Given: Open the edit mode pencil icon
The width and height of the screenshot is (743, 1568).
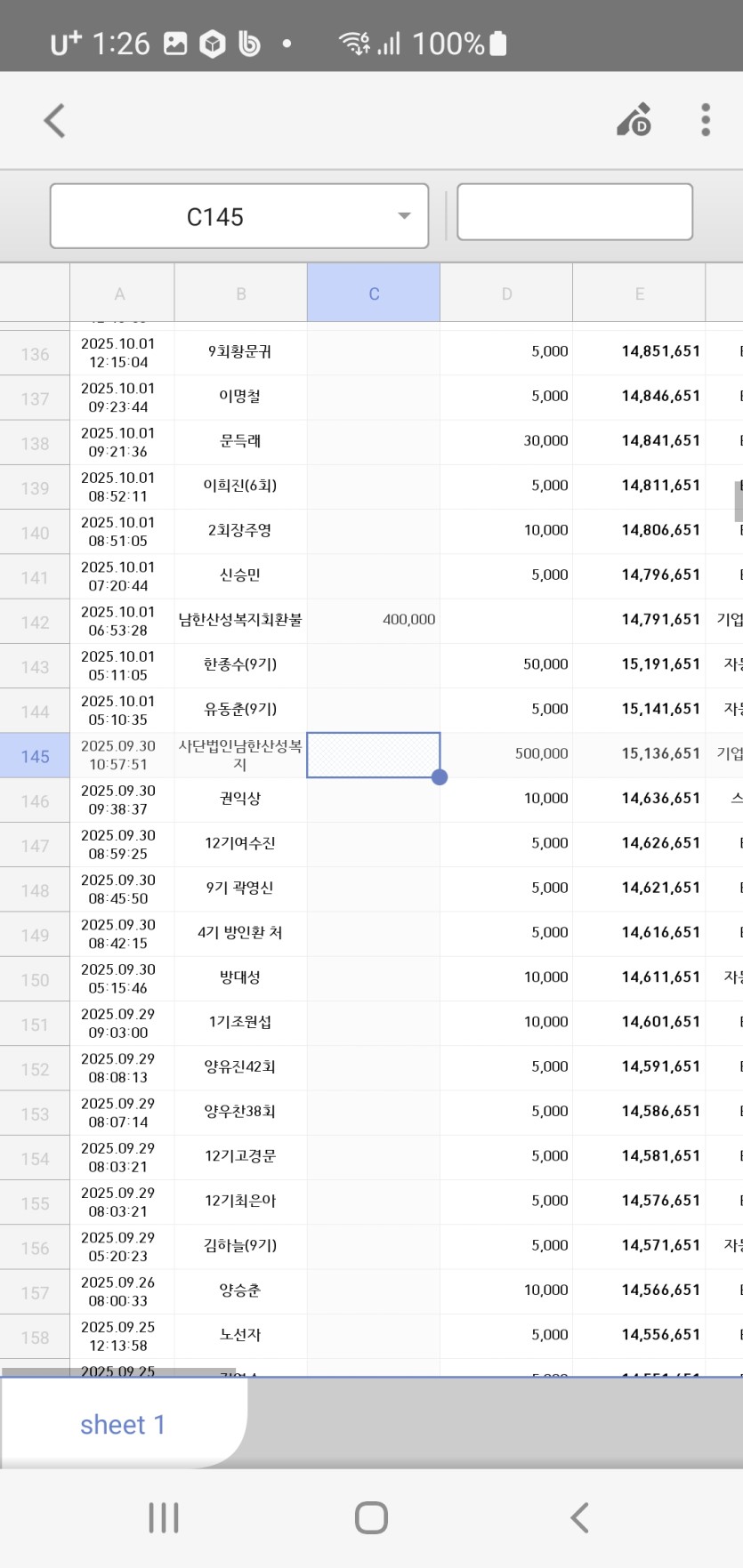Looking at the screenshot, I should tap(634, 120).
